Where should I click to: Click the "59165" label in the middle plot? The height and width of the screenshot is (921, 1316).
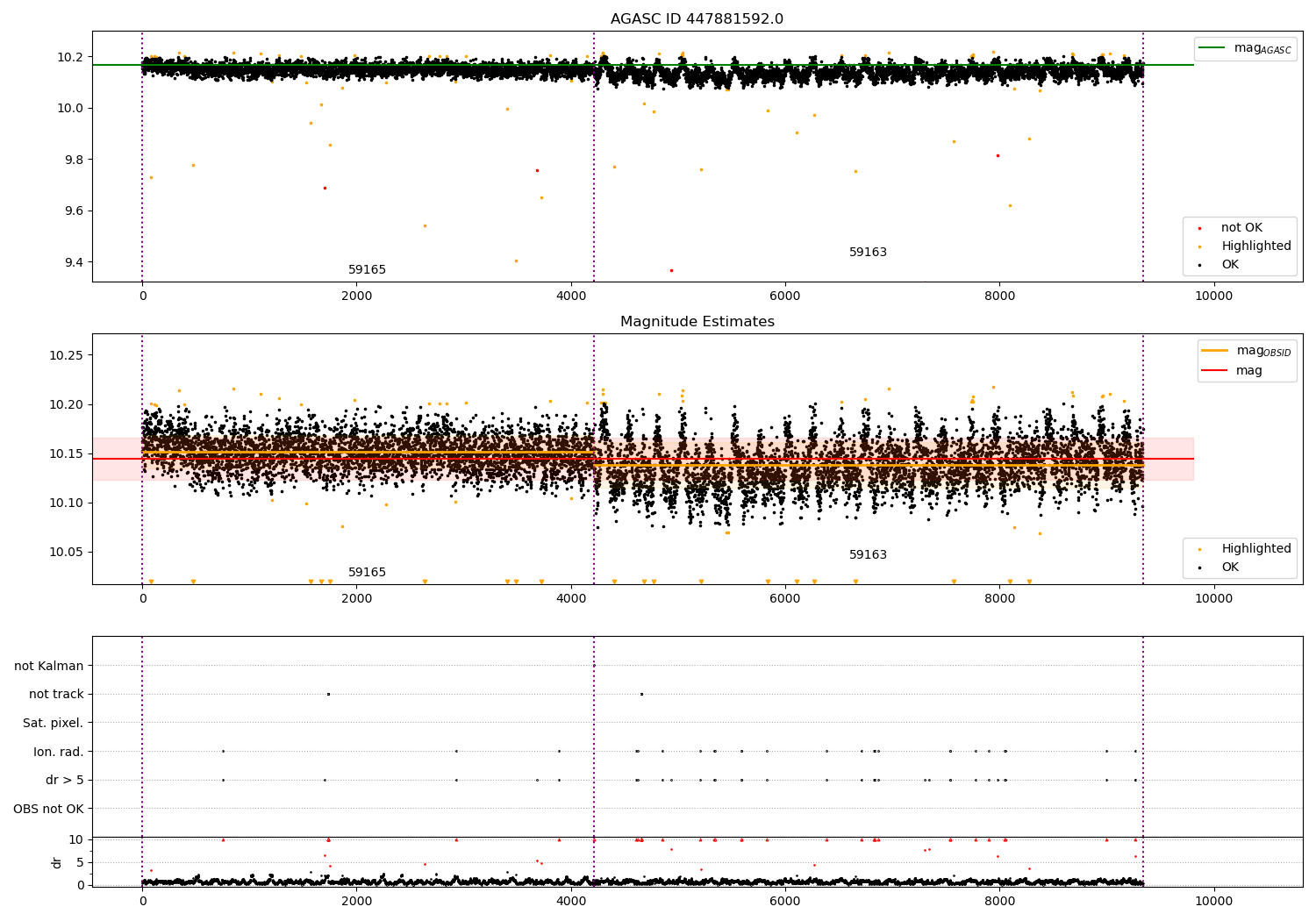367,573
